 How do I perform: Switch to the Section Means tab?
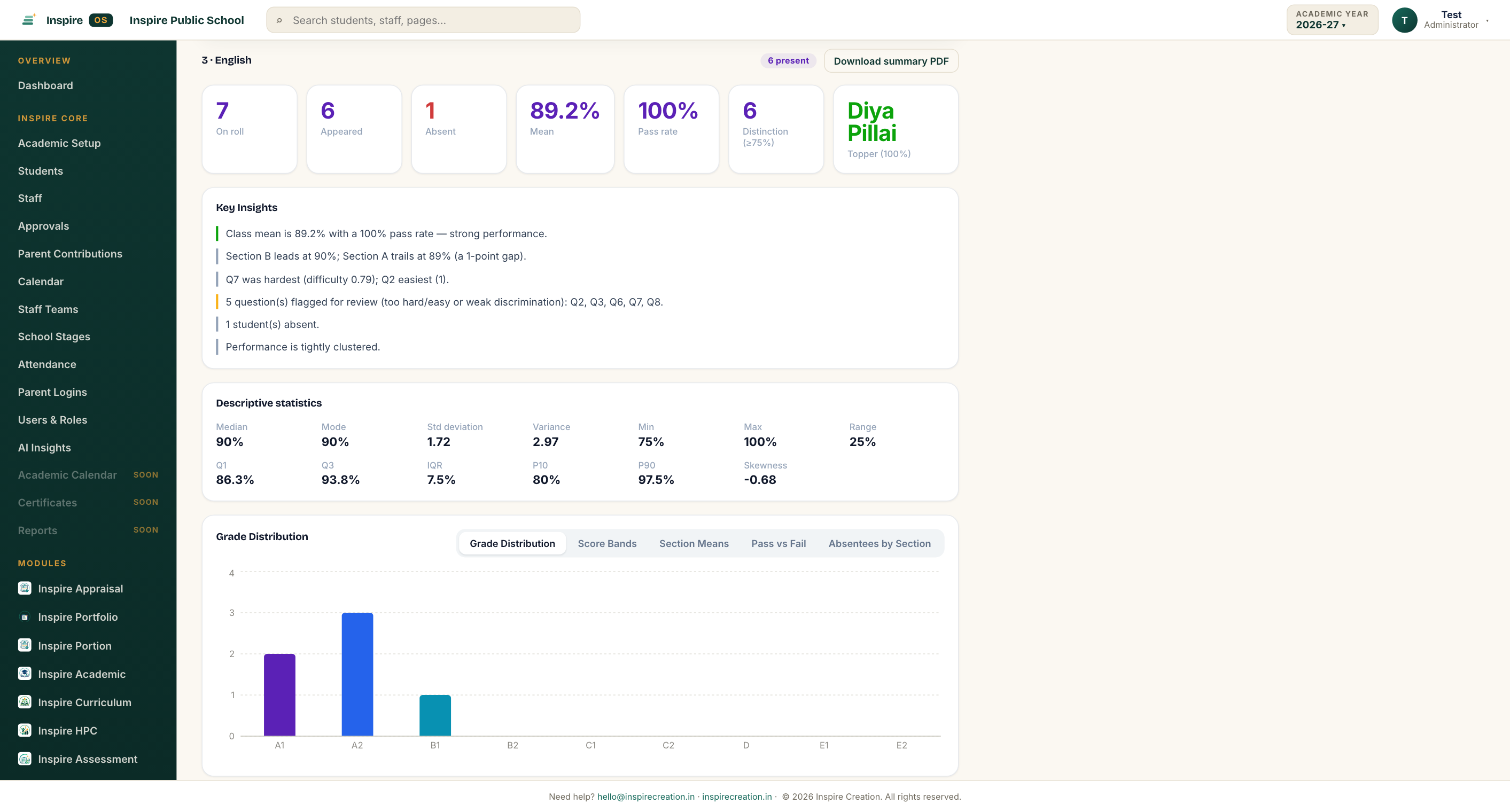click(x=694, y=543)
